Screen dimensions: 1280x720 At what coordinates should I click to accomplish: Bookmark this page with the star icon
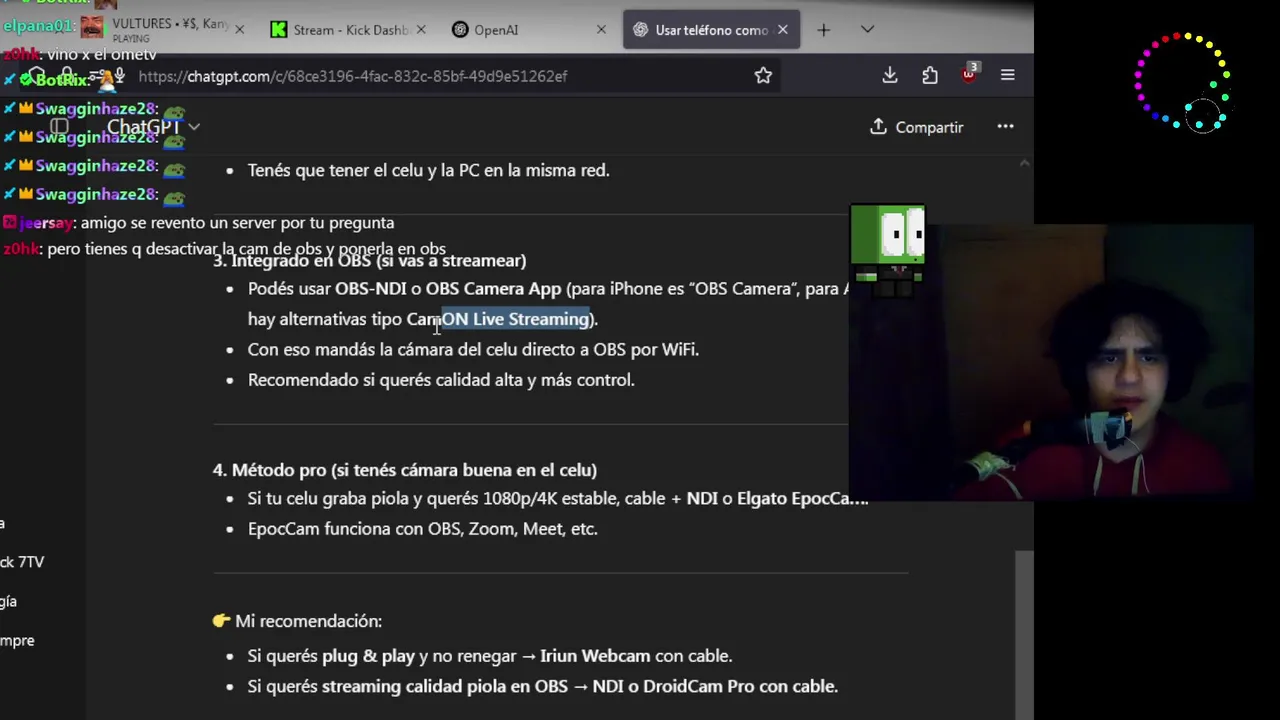click(x=763, y=75)
